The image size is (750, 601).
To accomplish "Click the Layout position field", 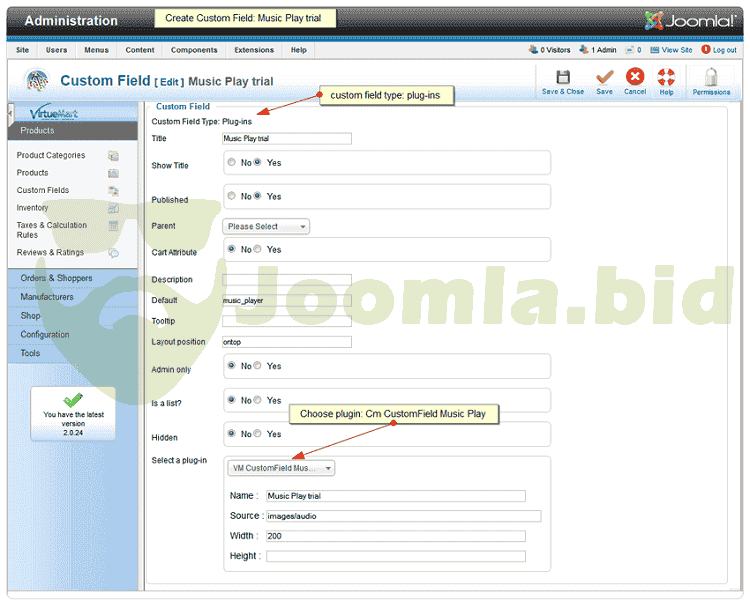I will (x=287, y=342).
